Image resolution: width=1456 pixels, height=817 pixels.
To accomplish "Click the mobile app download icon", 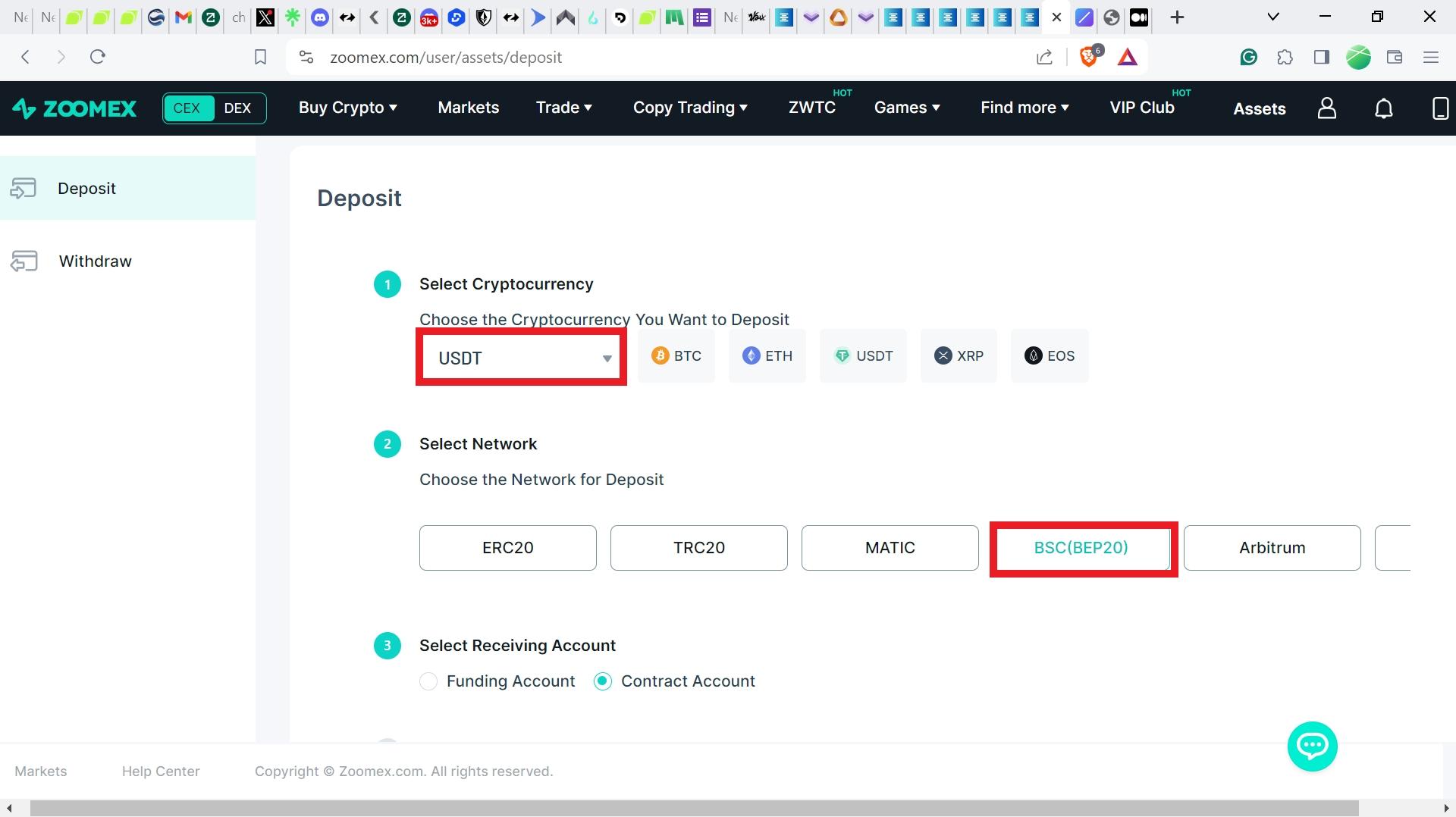I will (x=1440, y=108).
